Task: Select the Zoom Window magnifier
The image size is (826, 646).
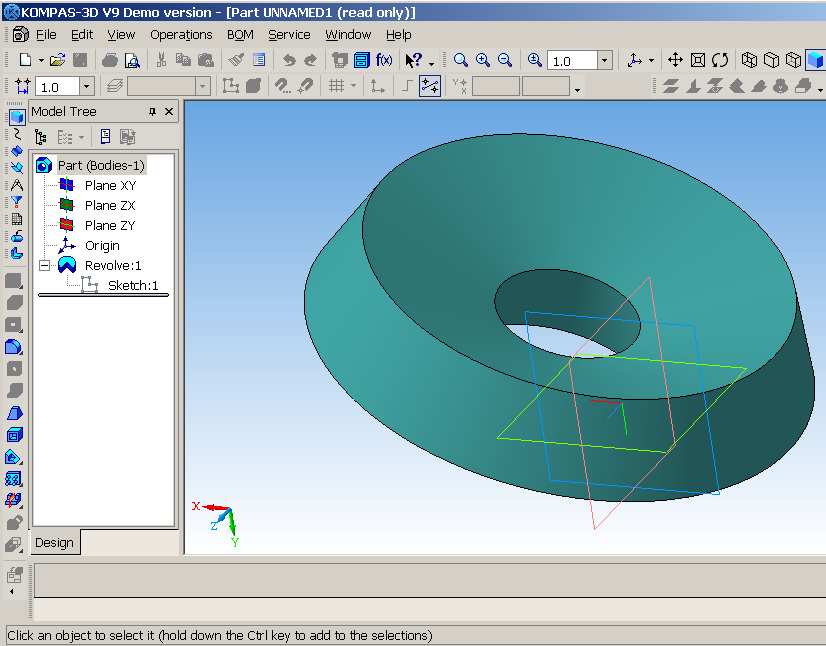Action: [x=460, y=60]
